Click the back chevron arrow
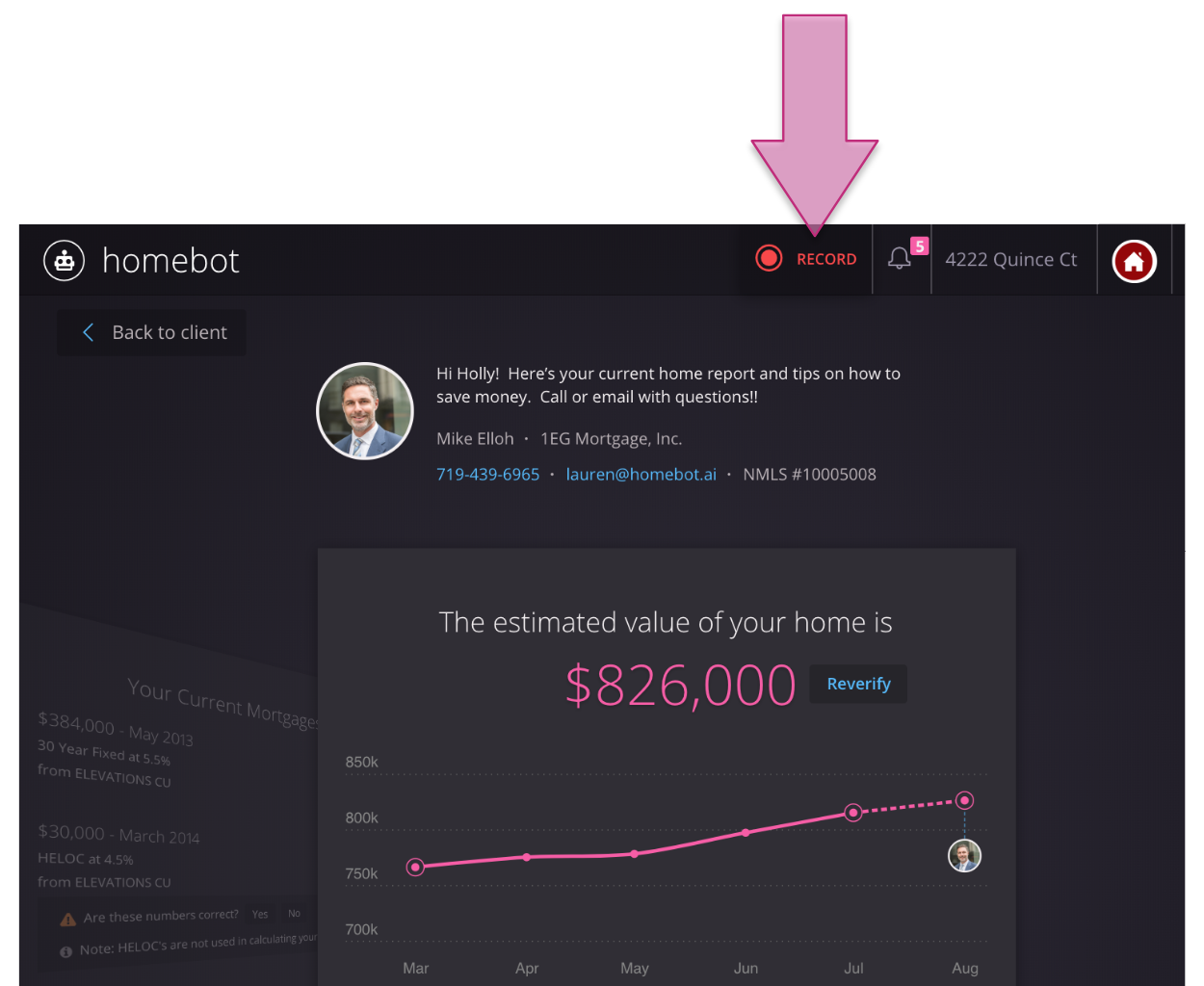The height and width of the screenshot is (986, 1204). (x=89, y=332)
